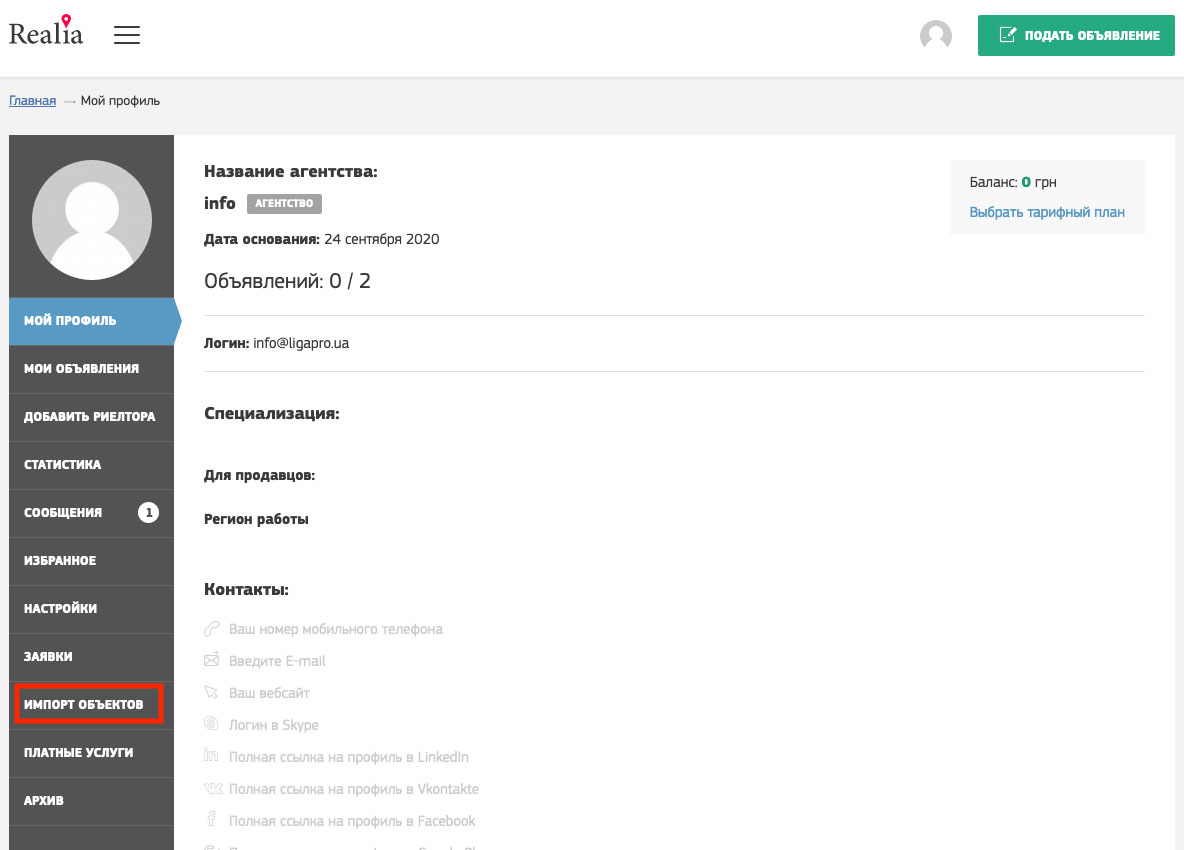Click the large profile photo placeholder
This screenshot has width=1184, height=850.
(x=92, y=217)
